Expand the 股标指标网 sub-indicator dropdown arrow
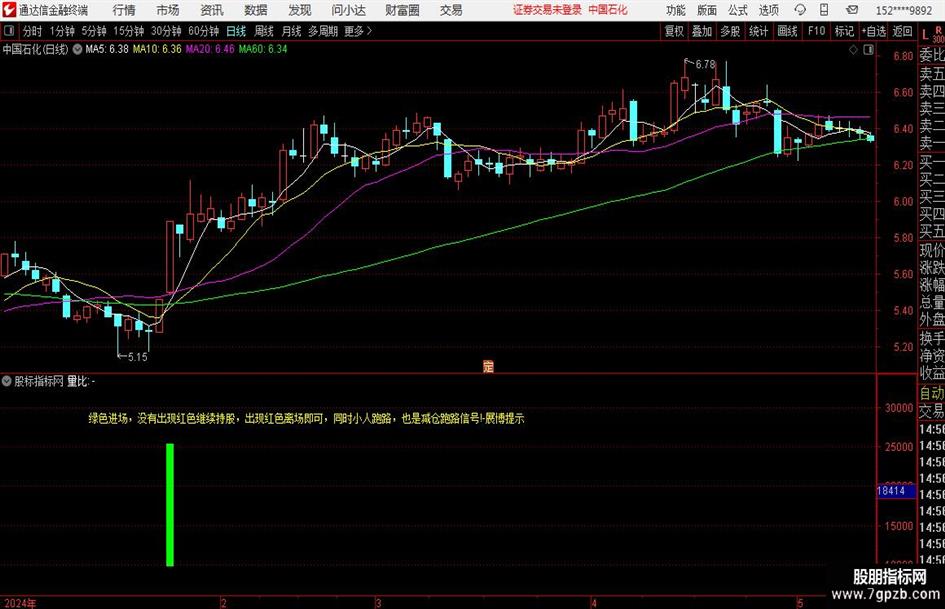The image size is (945, 609). click(x=6, y=381)
